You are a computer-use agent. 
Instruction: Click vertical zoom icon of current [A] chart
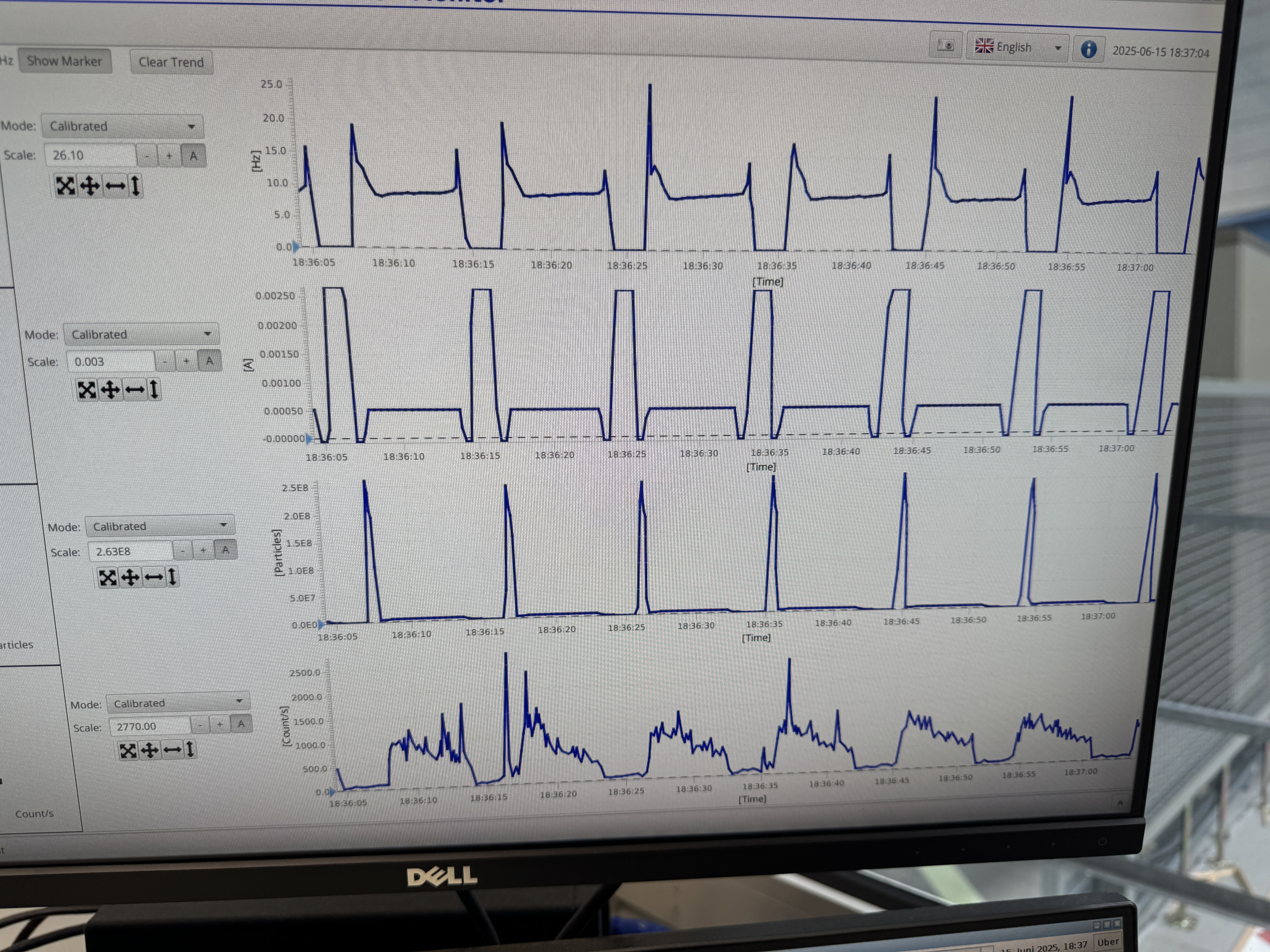coord(154,390)
